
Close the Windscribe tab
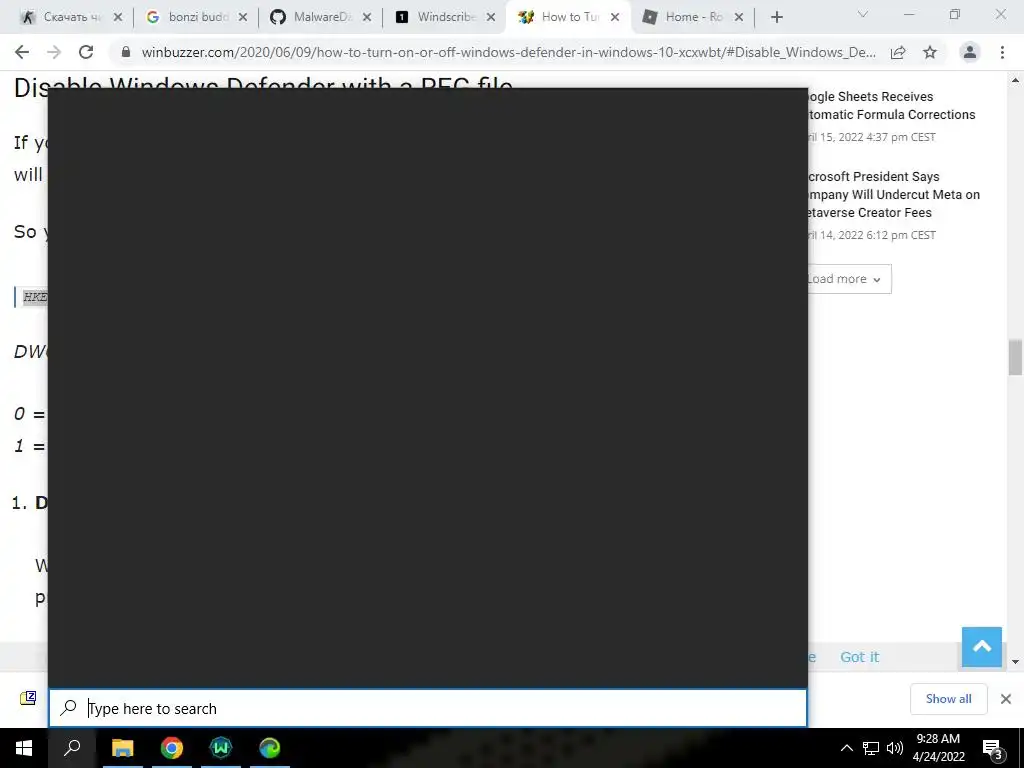(491, 18)
